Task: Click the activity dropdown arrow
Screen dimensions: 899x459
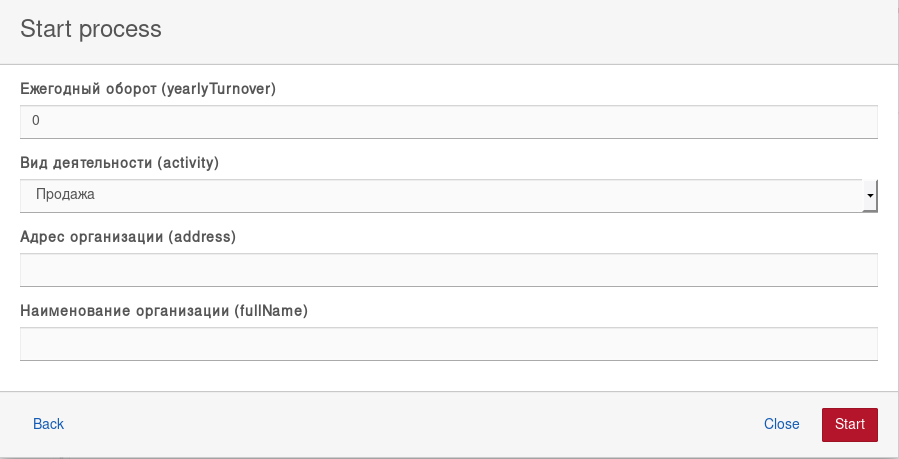Action: click(870, 196)
